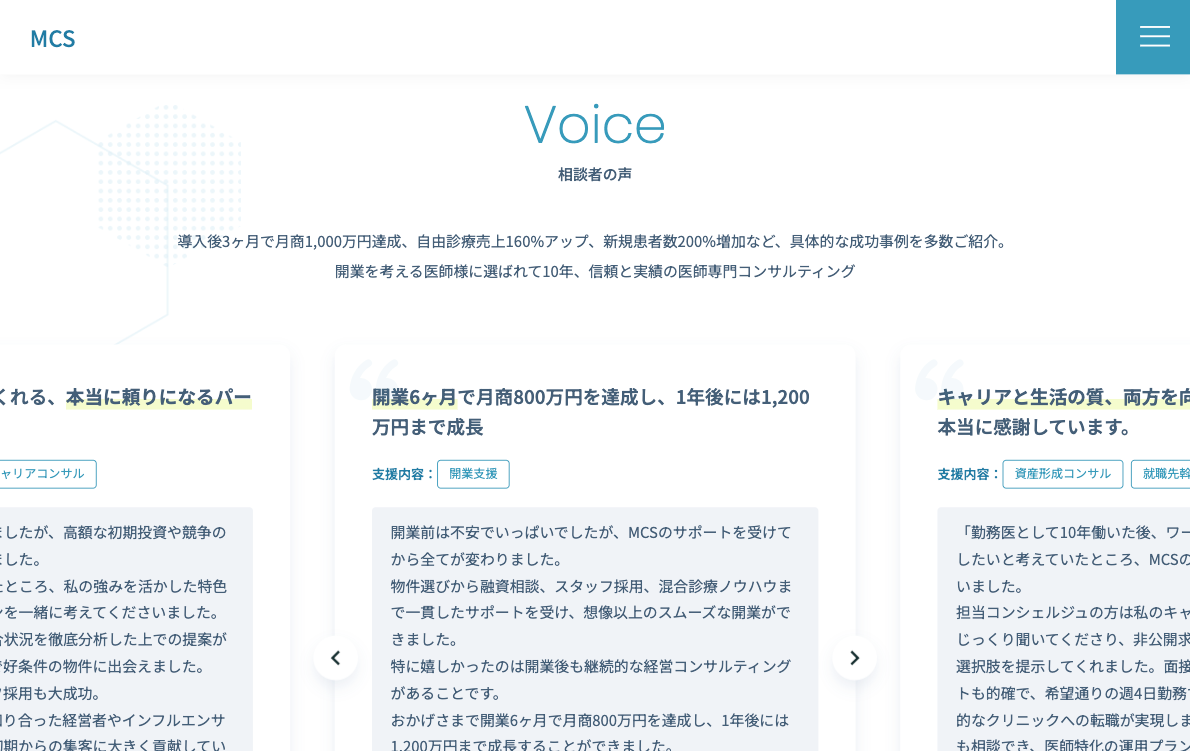Screen dimensions: 1190x751
Task: Click the MCS logo
Action: tap(52, 39)
